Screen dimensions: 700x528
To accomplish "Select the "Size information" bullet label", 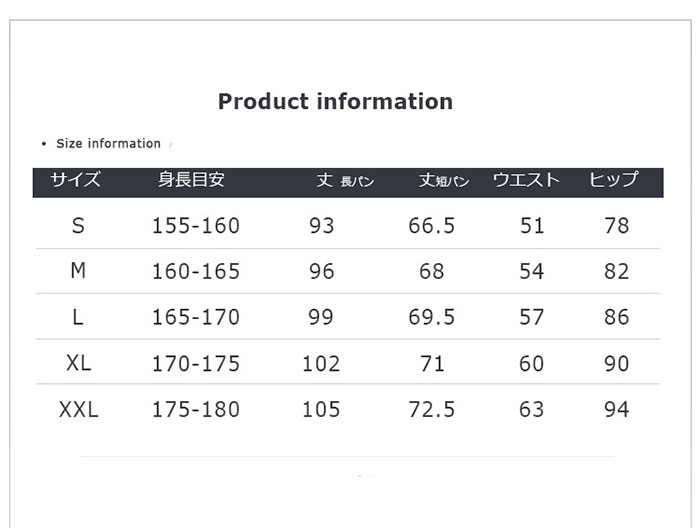I will point(108,144).
